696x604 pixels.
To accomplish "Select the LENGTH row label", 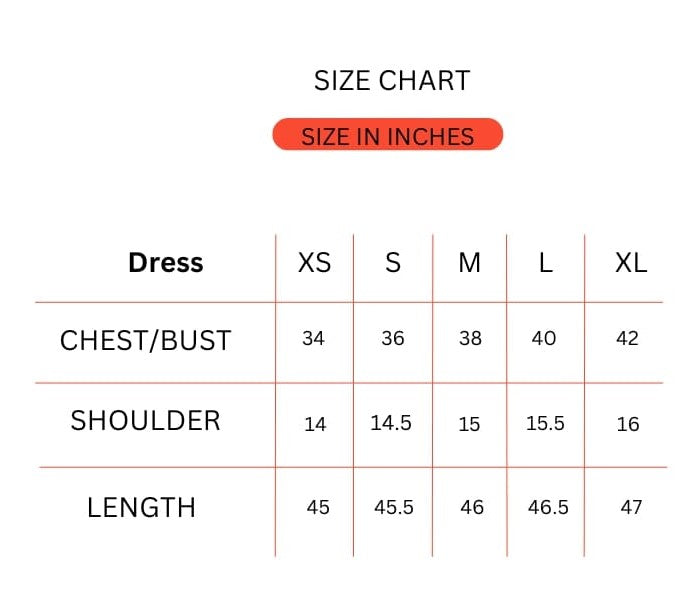I will pos(141,508).
